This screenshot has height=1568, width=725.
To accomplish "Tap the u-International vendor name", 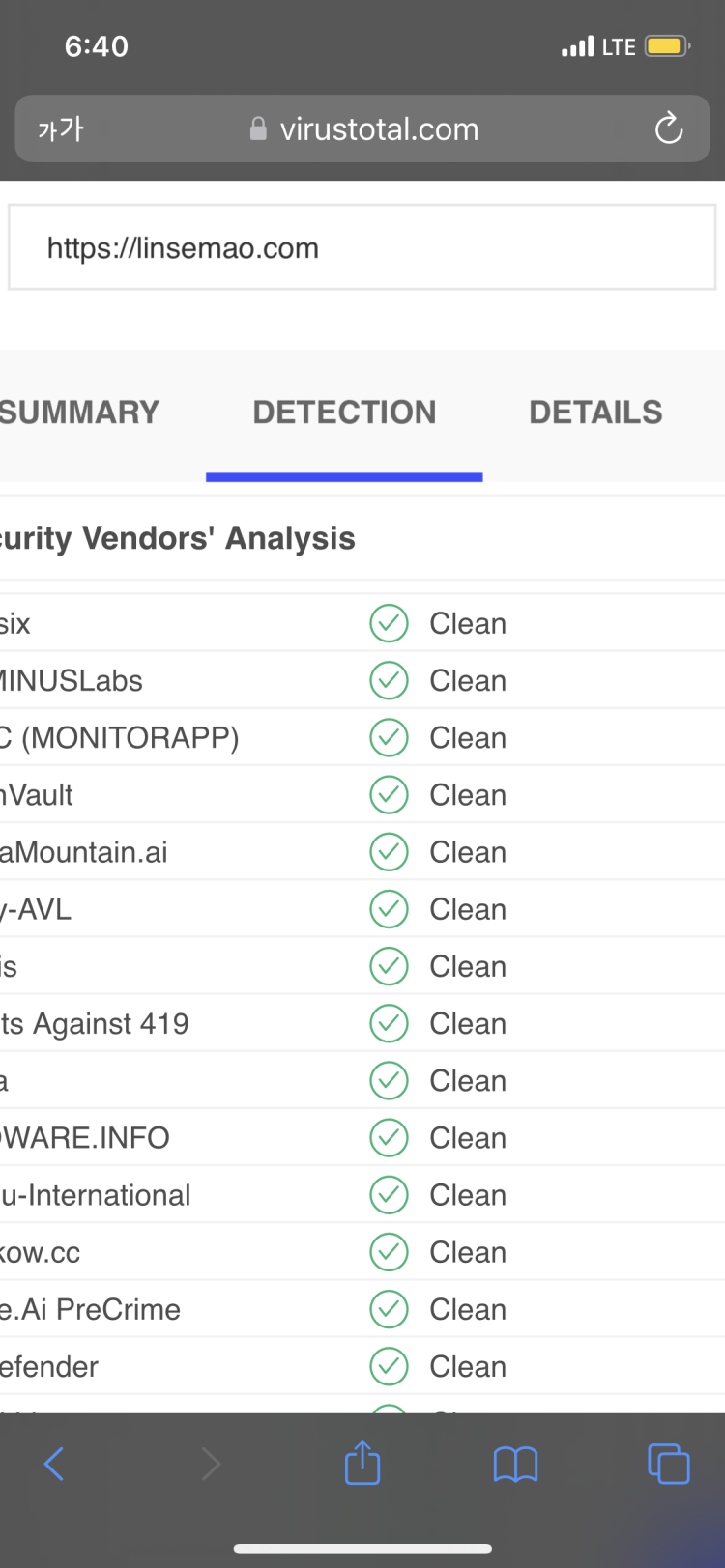I will [x=97, y=1195].
